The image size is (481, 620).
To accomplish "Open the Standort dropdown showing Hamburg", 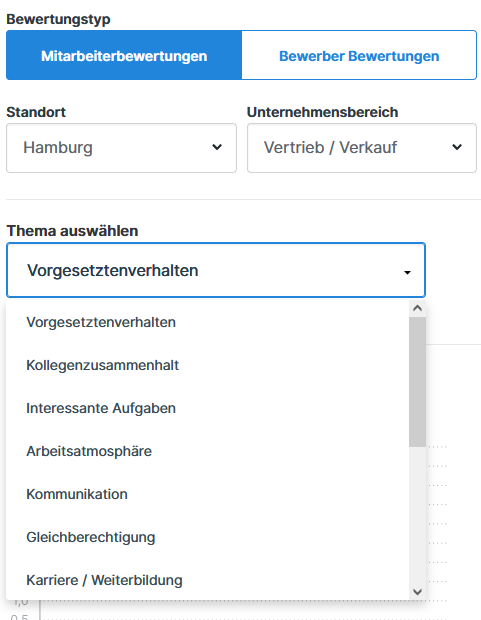I will [x=121, y=148].
